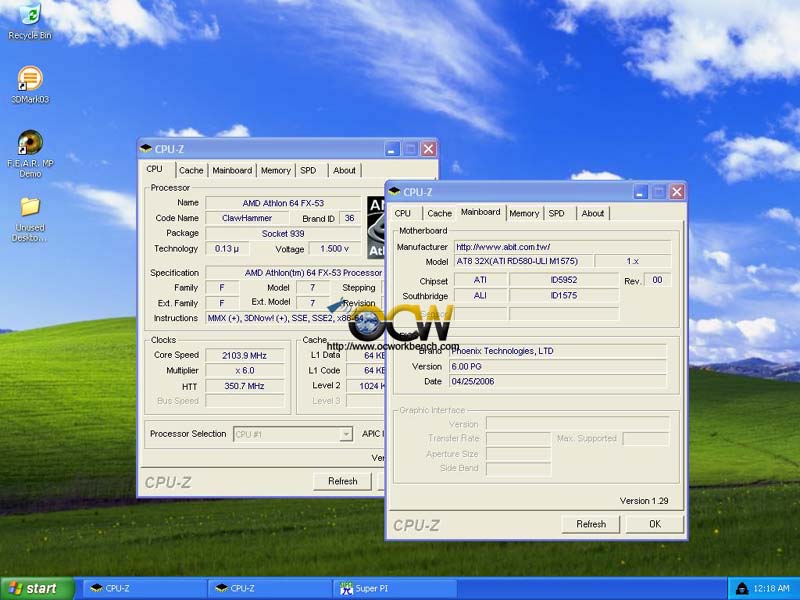Open the CPU tab in the back CPU-Z window
The width and height of the screenshot is (800, 600).
click(155, 169)
